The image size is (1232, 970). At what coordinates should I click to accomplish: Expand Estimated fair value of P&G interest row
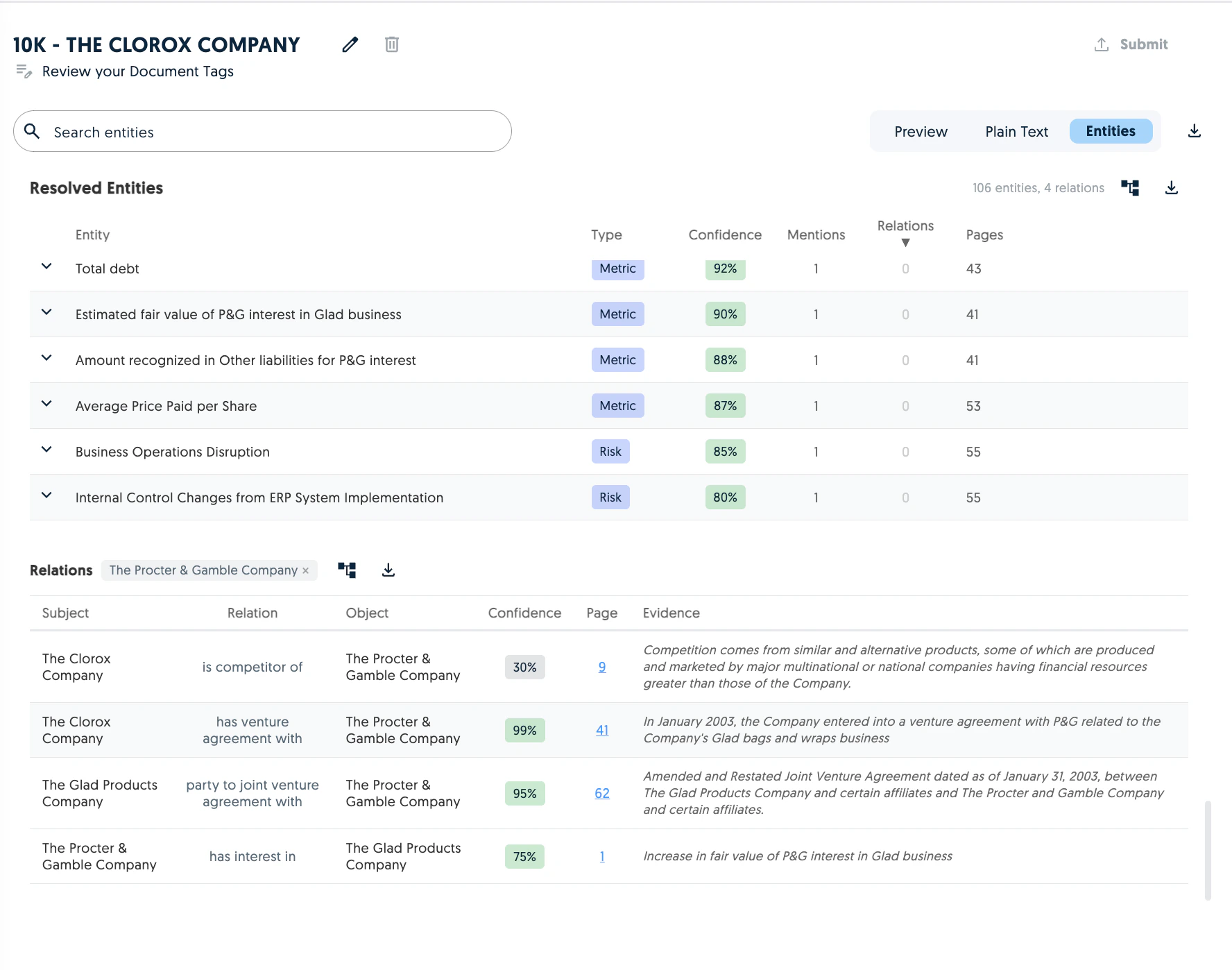click(x=46, y=312)
